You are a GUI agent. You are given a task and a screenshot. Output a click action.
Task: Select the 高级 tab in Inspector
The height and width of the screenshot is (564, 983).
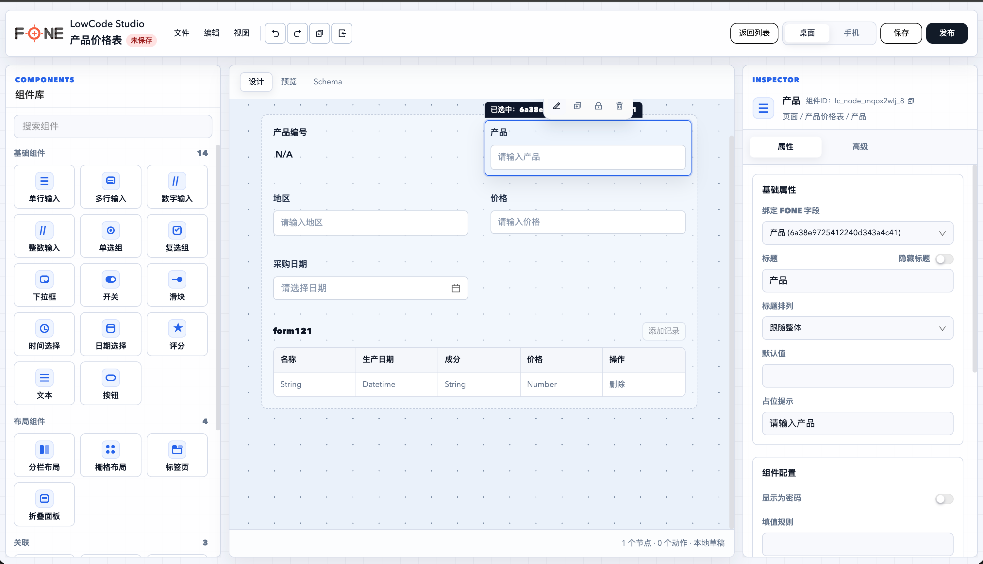pos(860,147)
